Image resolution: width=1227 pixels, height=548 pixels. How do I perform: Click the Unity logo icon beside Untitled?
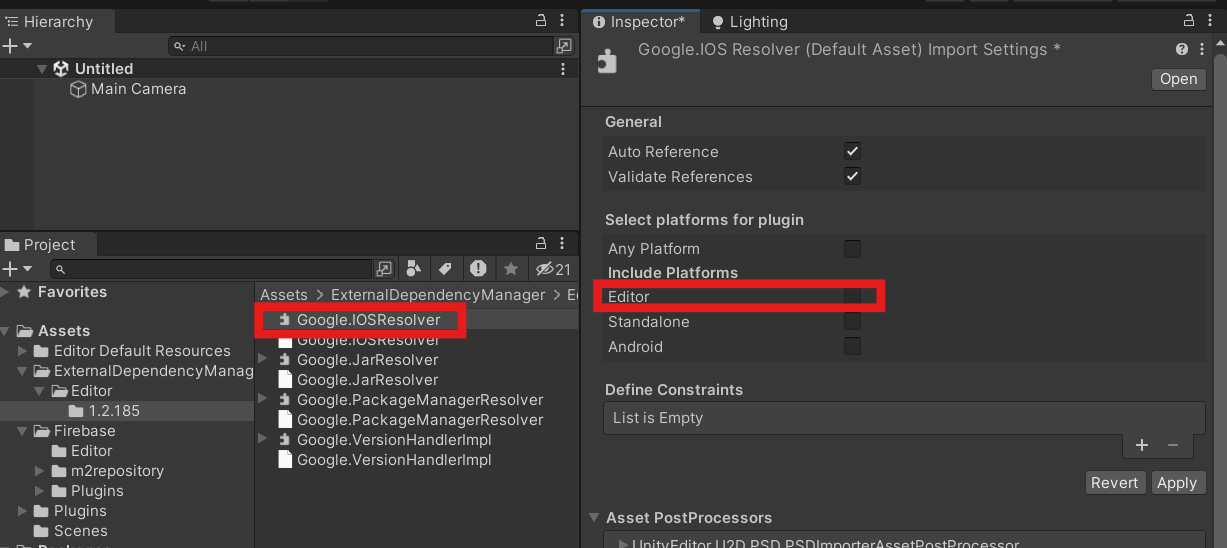pyautogui.click(x=61, y=69)
